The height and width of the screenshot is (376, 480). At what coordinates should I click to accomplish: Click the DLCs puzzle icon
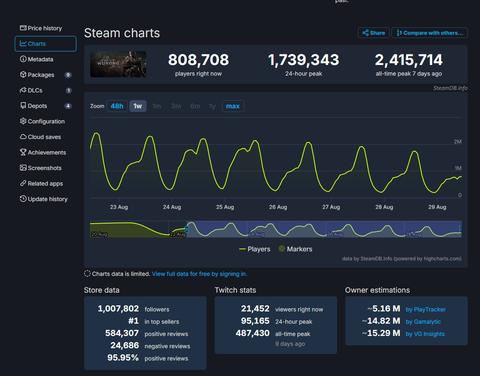(x=23, y=90)
